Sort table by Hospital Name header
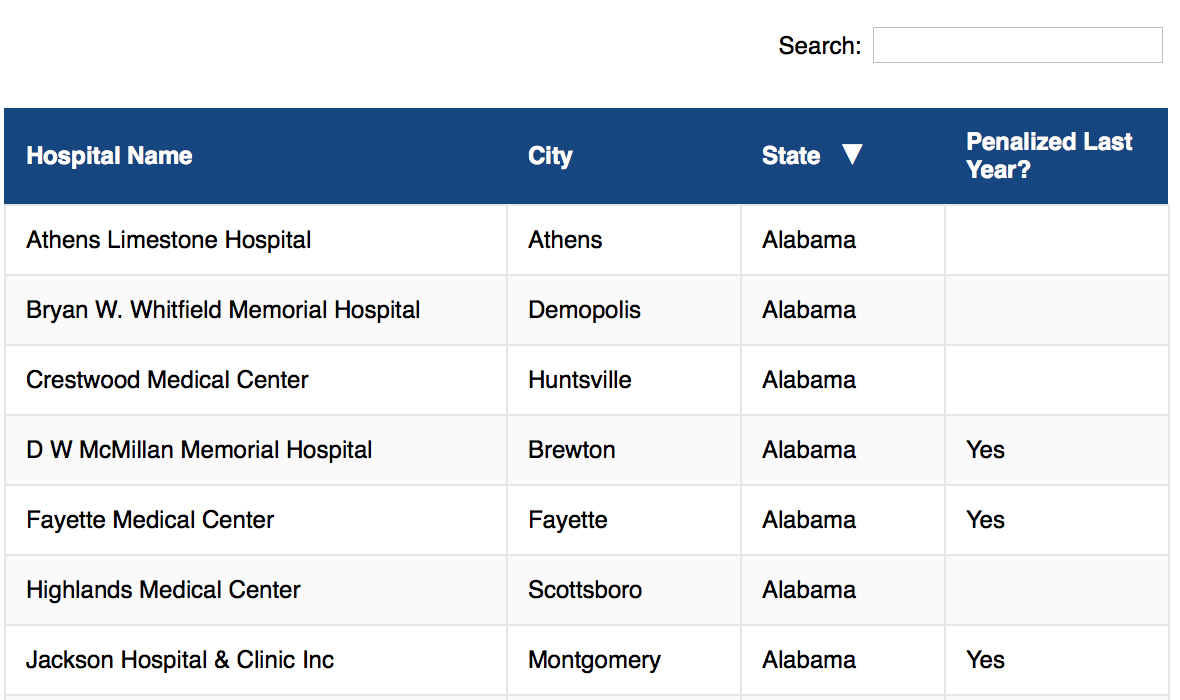Screen dimensions: 1180x700 point(109,156)
